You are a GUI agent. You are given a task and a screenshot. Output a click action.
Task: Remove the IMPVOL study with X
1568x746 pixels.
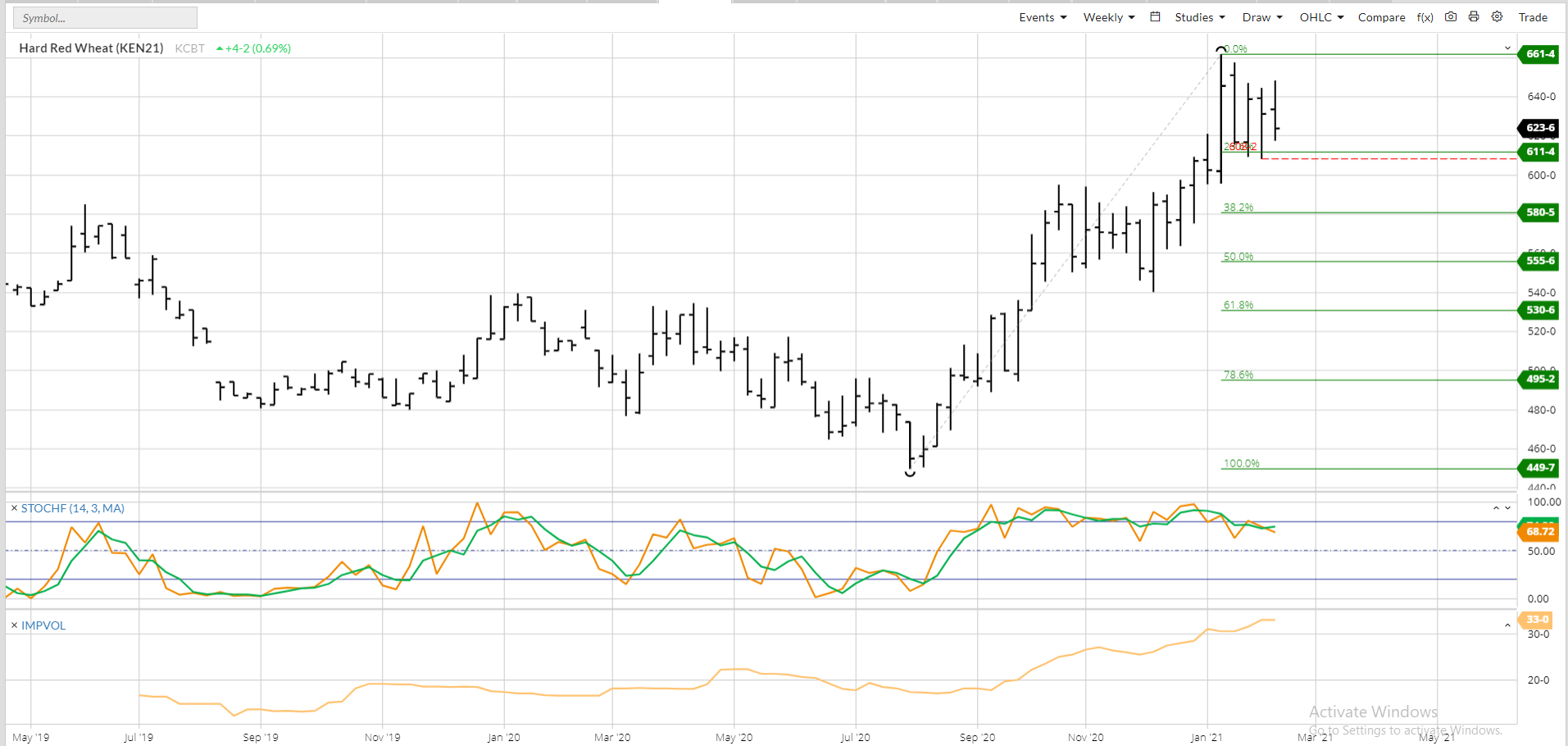14,625
